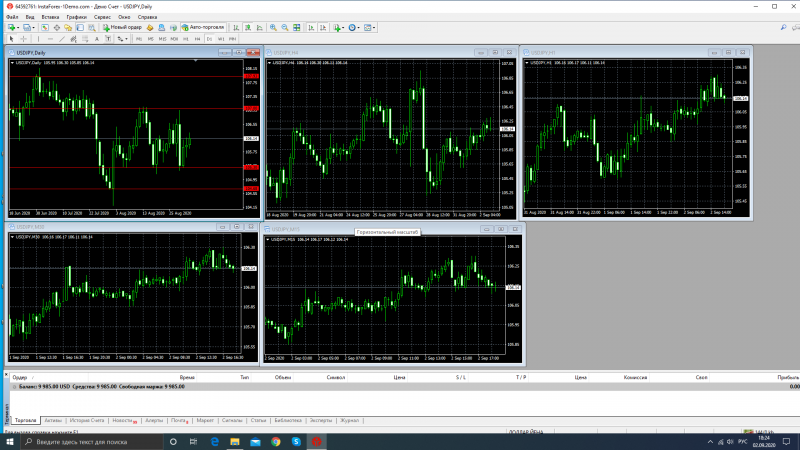Draw a vertical line tool
The width and height of the screenshot is (800, 450).
(38, 39)
